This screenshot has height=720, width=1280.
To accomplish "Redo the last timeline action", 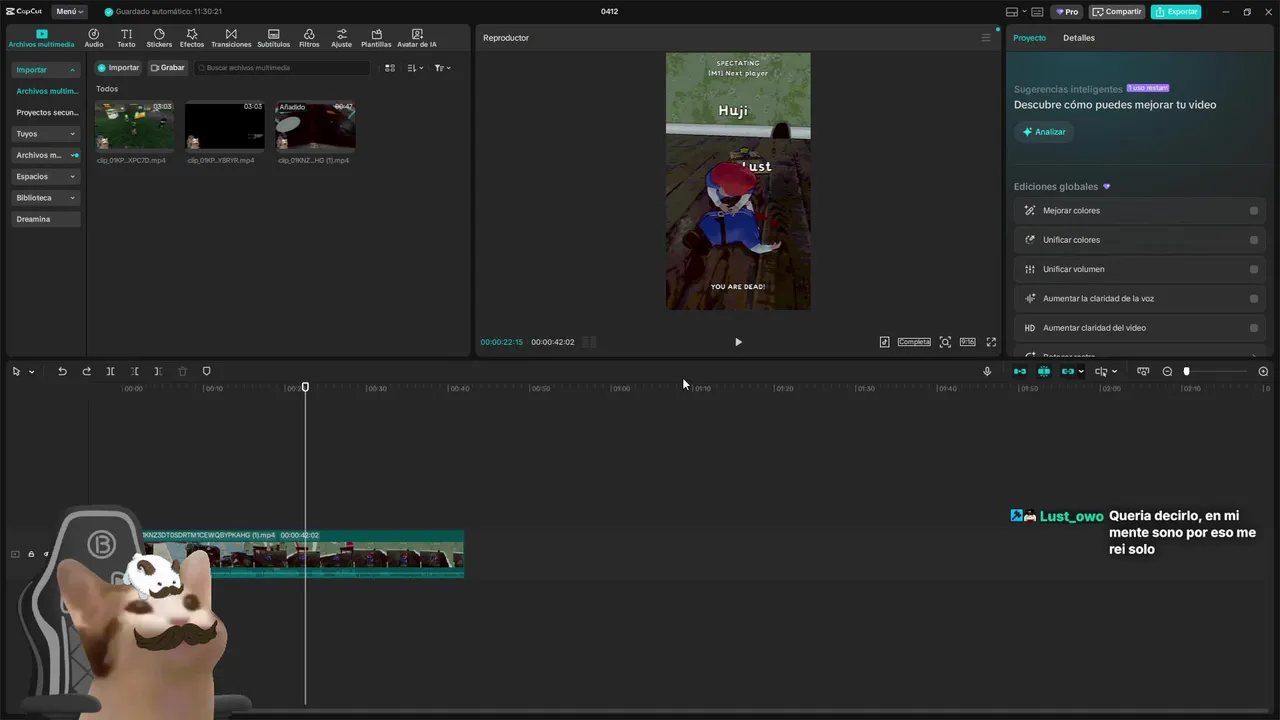I will click(x=86, y=371).
